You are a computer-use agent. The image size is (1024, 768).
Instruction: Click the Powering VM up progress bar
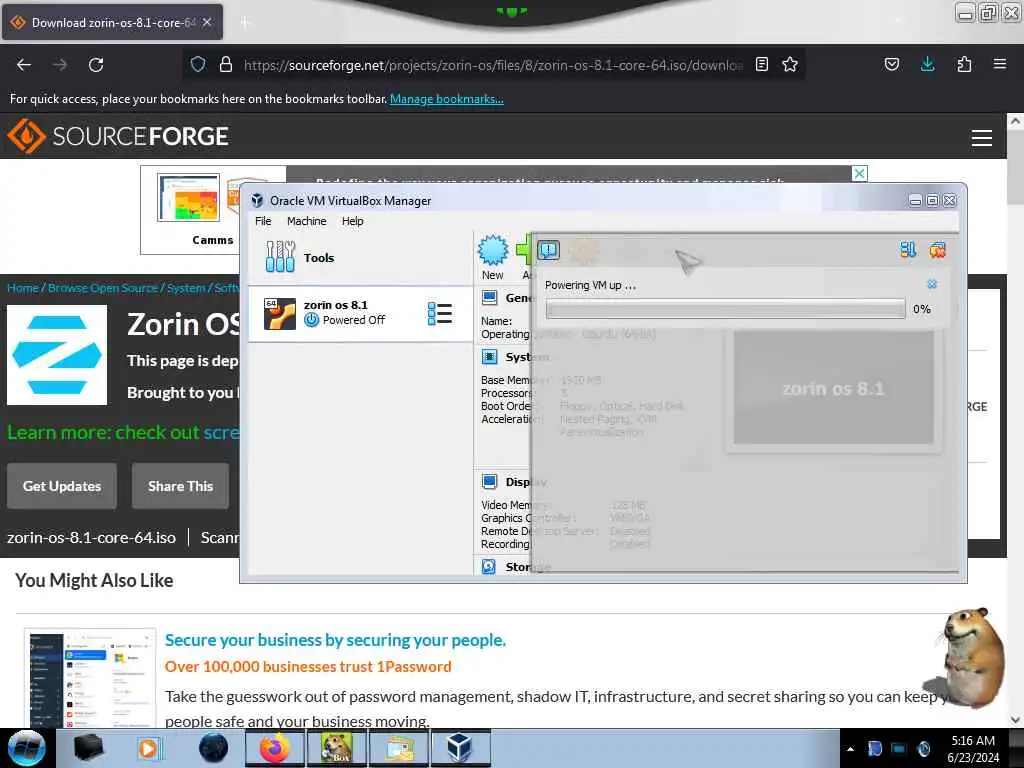click(x=725, y=309)
